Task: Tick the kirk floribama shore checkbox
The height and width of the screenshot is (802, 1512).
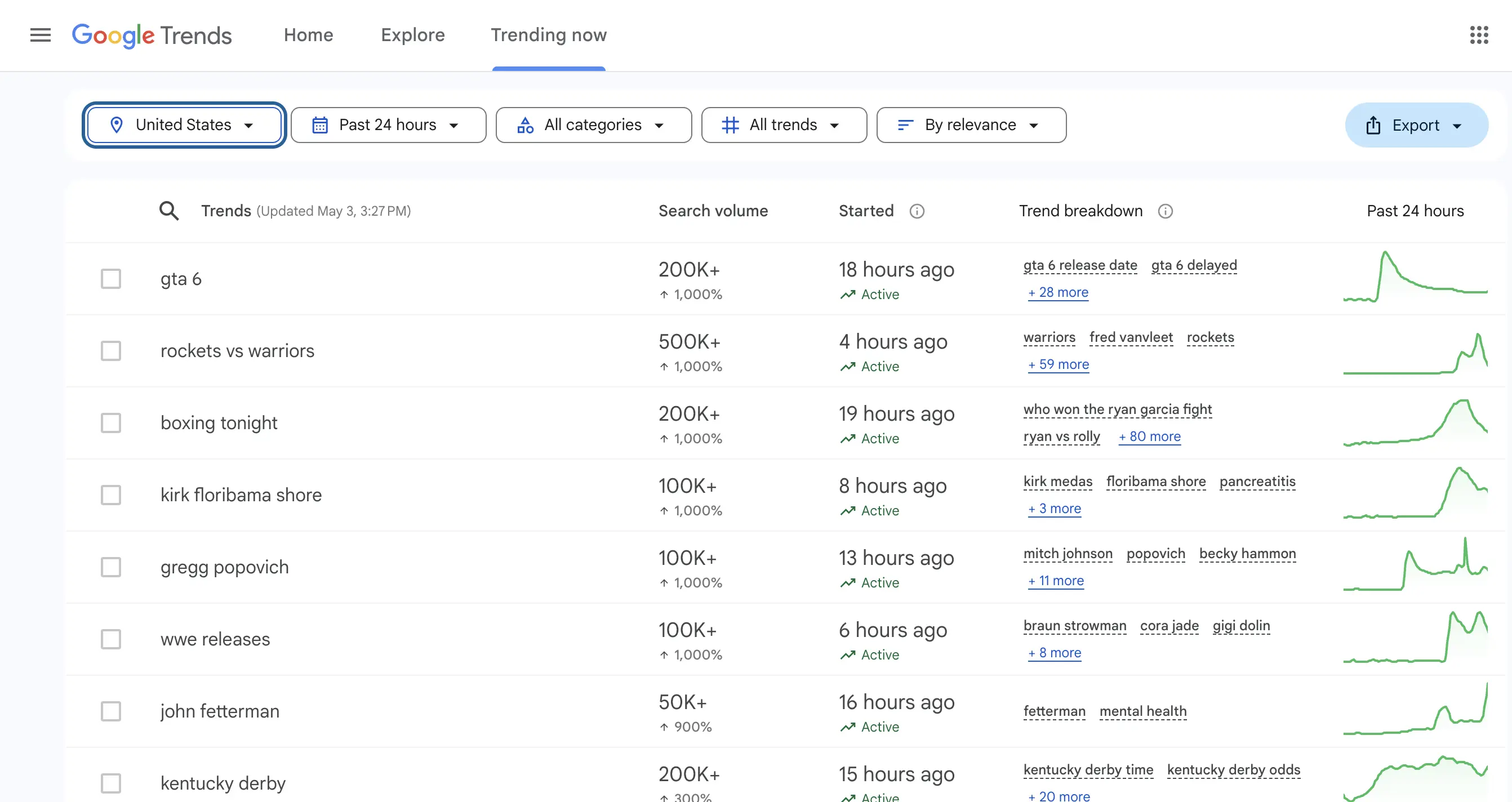Action: [111, 495]
